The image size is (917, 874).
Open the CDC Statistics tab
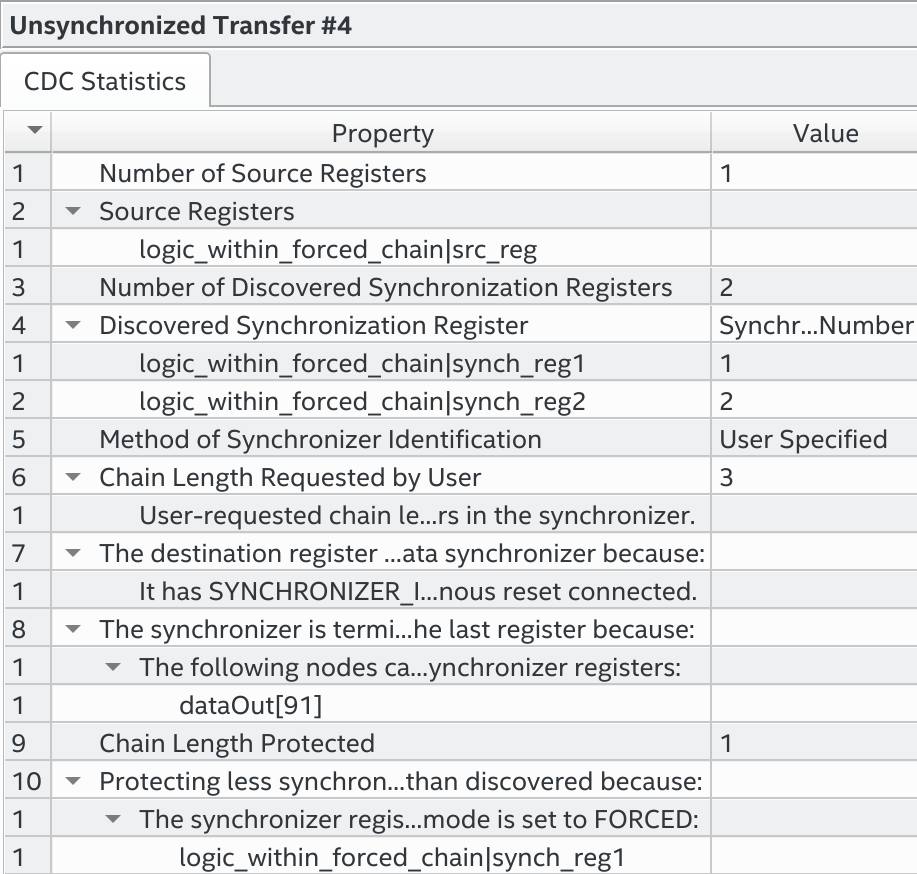tap(105, 81)
